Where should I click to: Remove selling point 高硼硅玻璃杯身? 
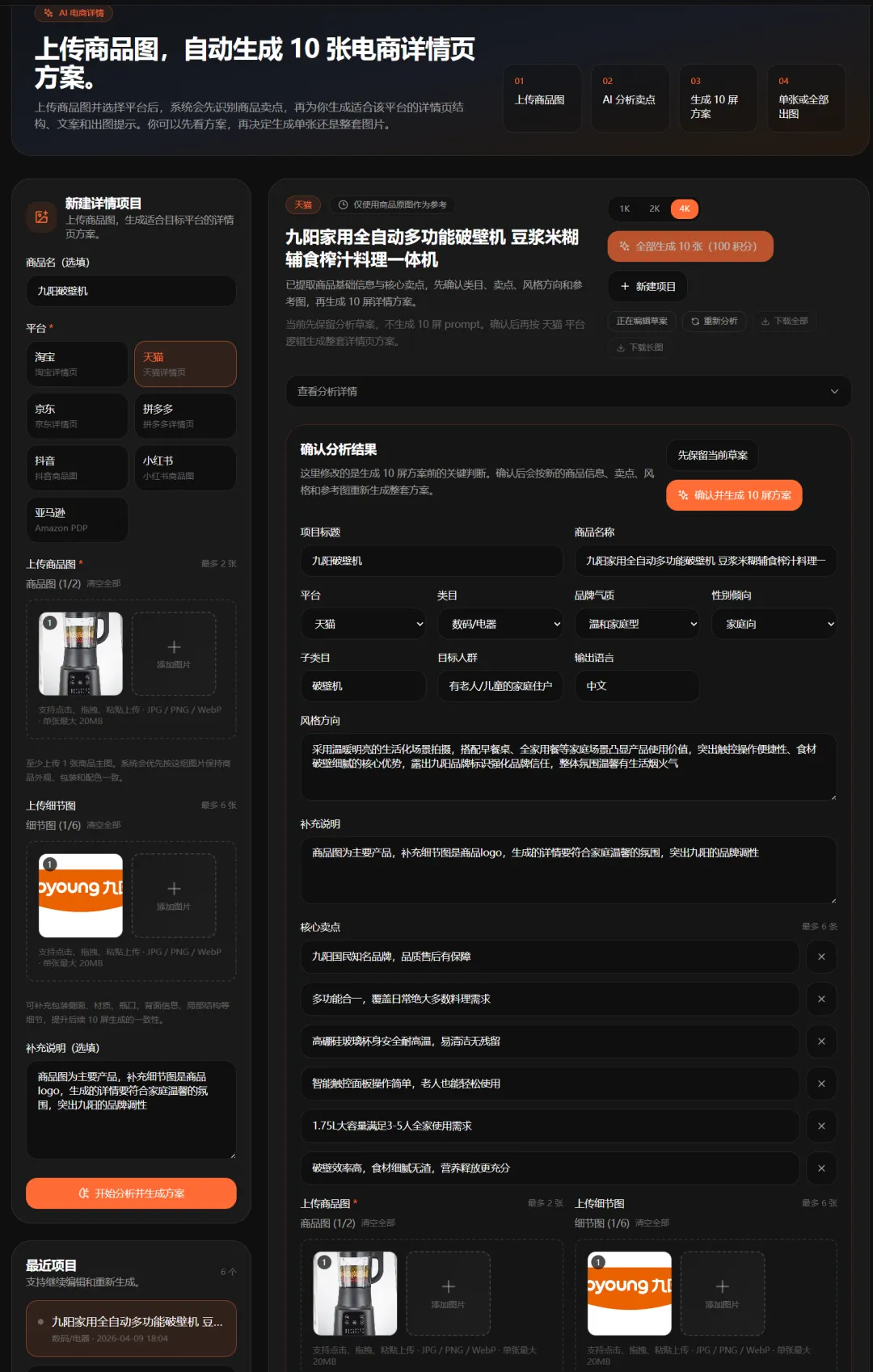click(821, 1042)
